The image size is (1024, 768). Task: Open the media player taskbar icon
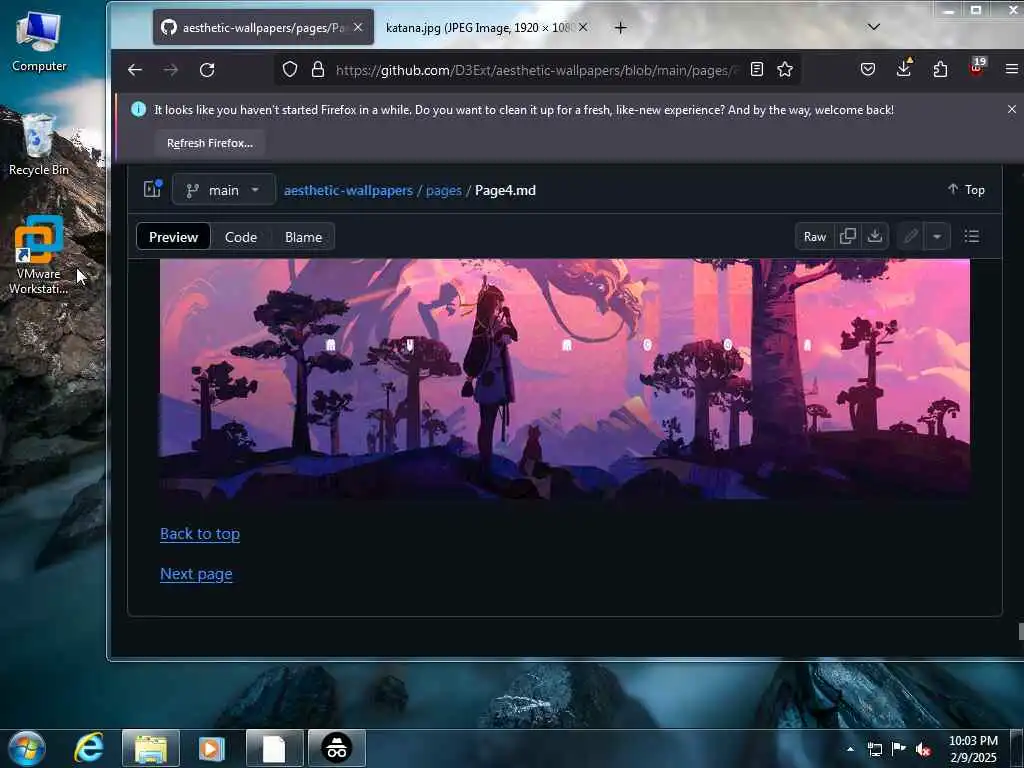click(212, 748)
